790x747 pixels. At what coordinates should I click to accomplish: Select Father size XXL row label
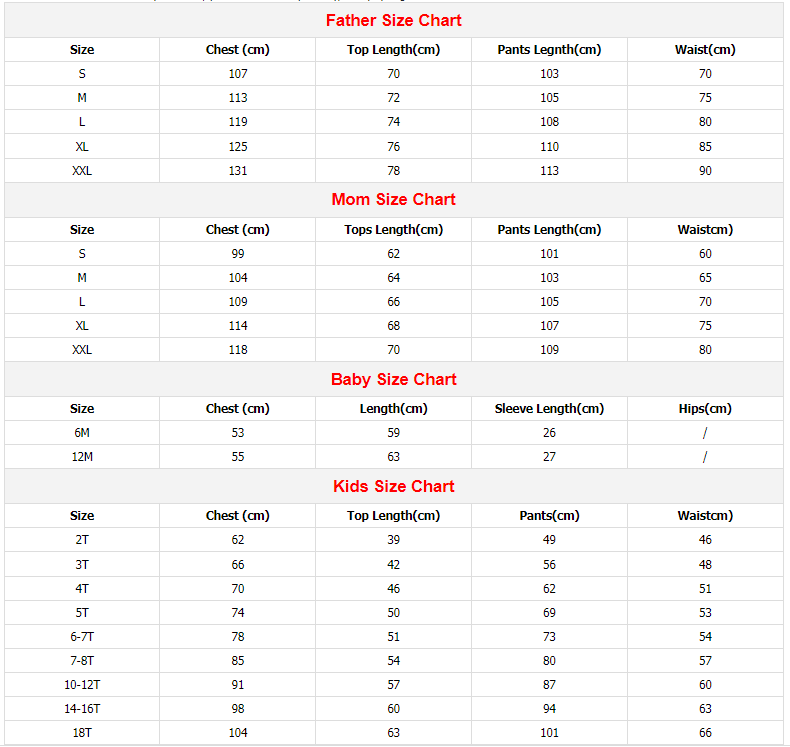click(82, 170)
